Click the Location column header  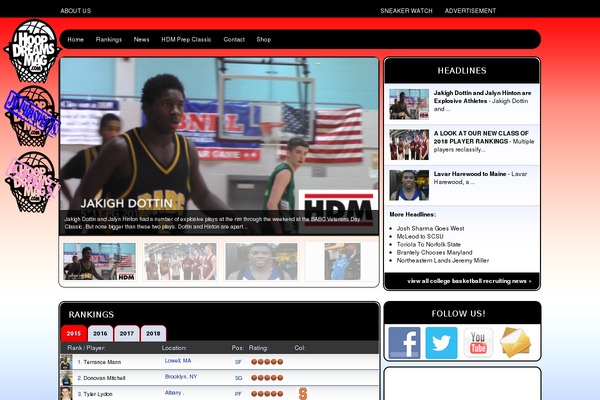tap(174, 348)
